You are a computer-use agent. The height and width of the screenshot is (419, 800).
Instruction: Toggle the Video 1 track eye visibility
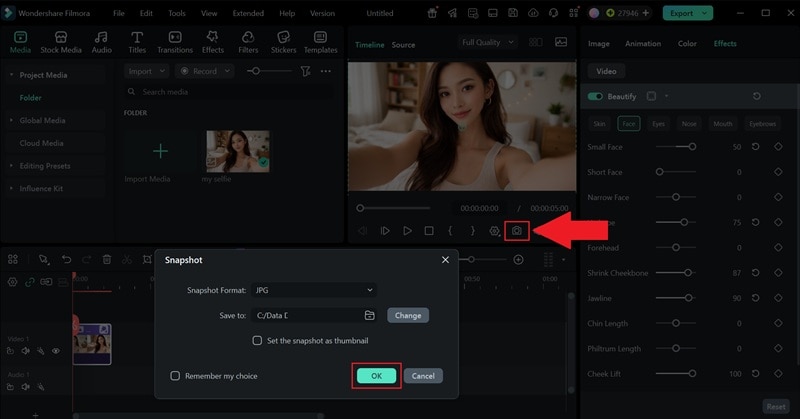pos(56,351)
